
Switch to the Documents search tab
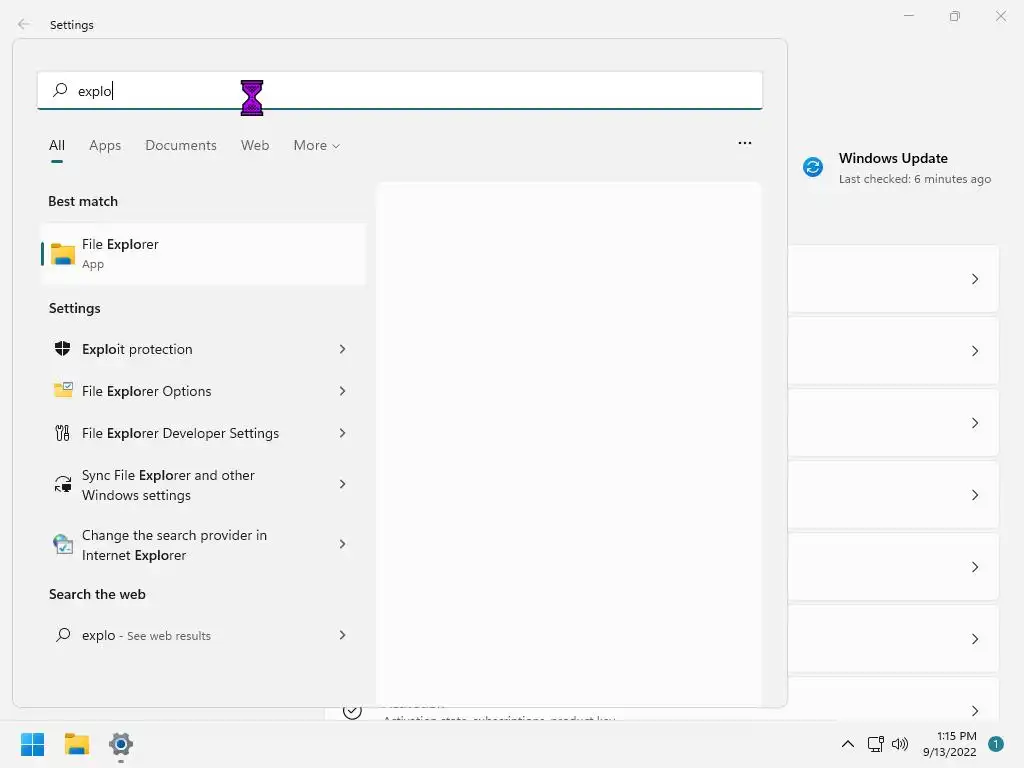click(x=181, y=145)
